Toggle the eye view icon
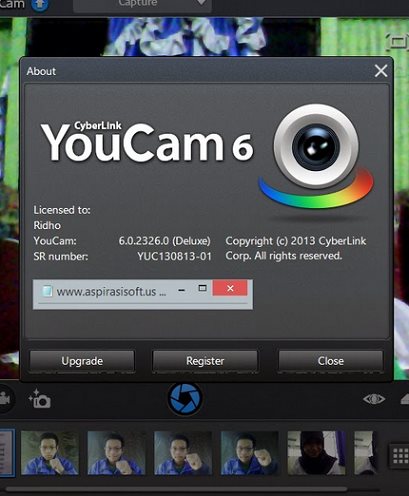The width and height of the screenshot is (409, 496). coord(374,399)
